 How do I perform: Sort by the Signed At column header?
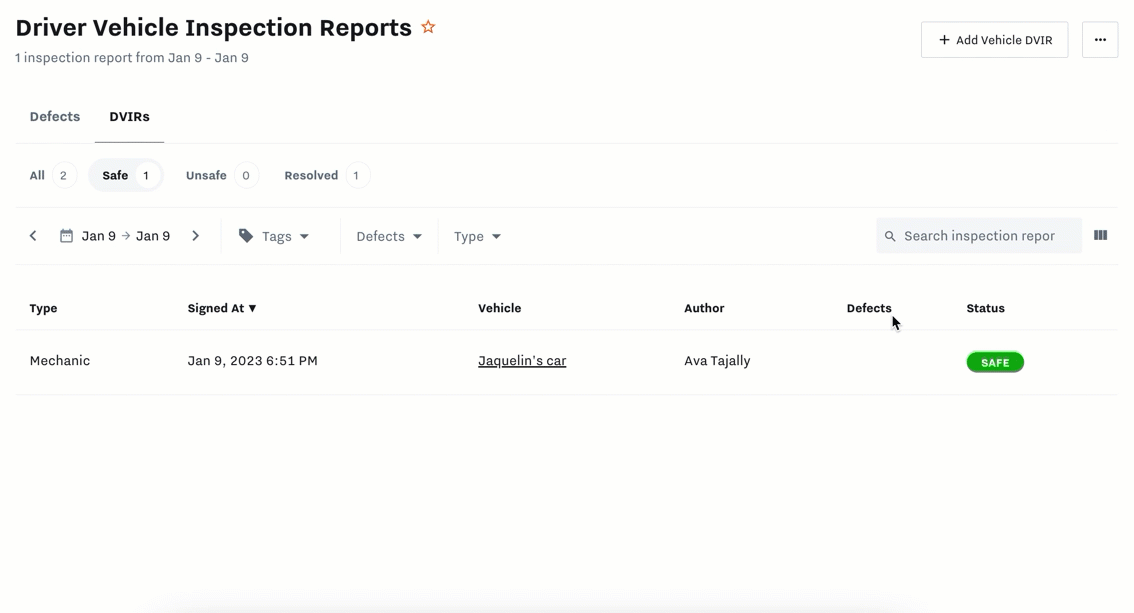222,308
